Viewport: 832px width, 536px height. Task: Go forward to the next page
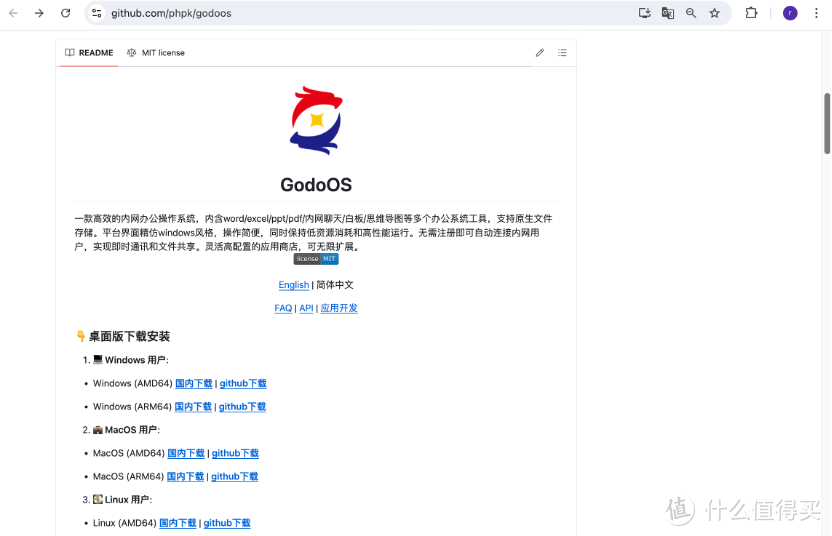pyautogui.click(x=39, y=13)
